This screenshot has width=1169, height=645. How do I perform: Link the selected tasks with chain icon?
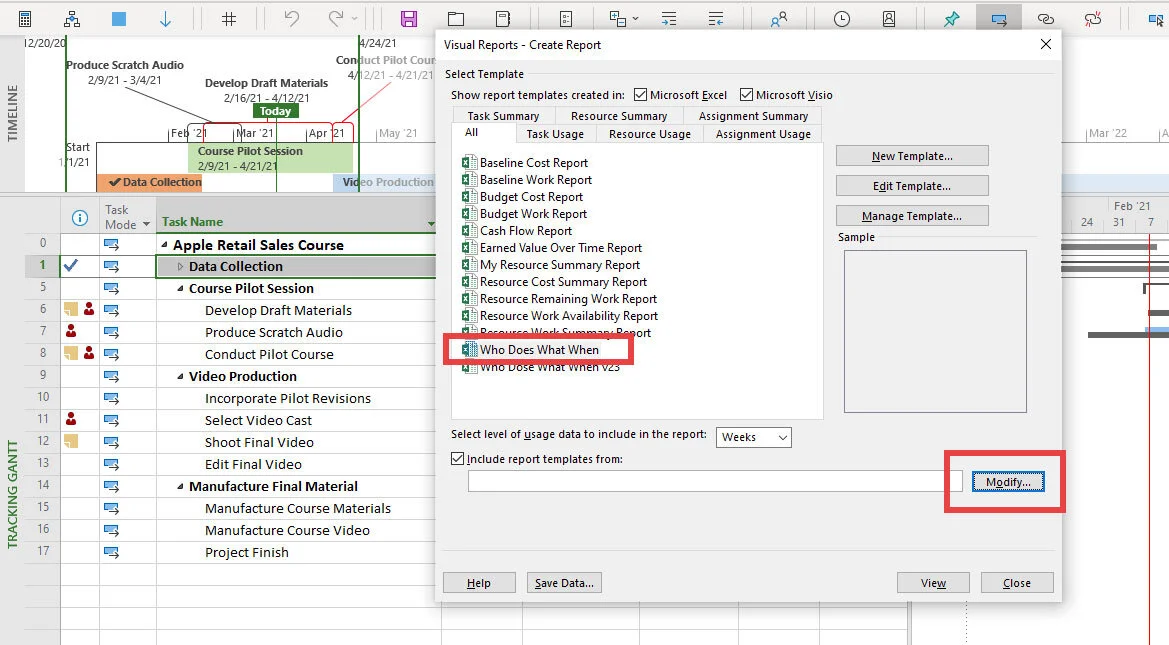(x=1046, y=19)
